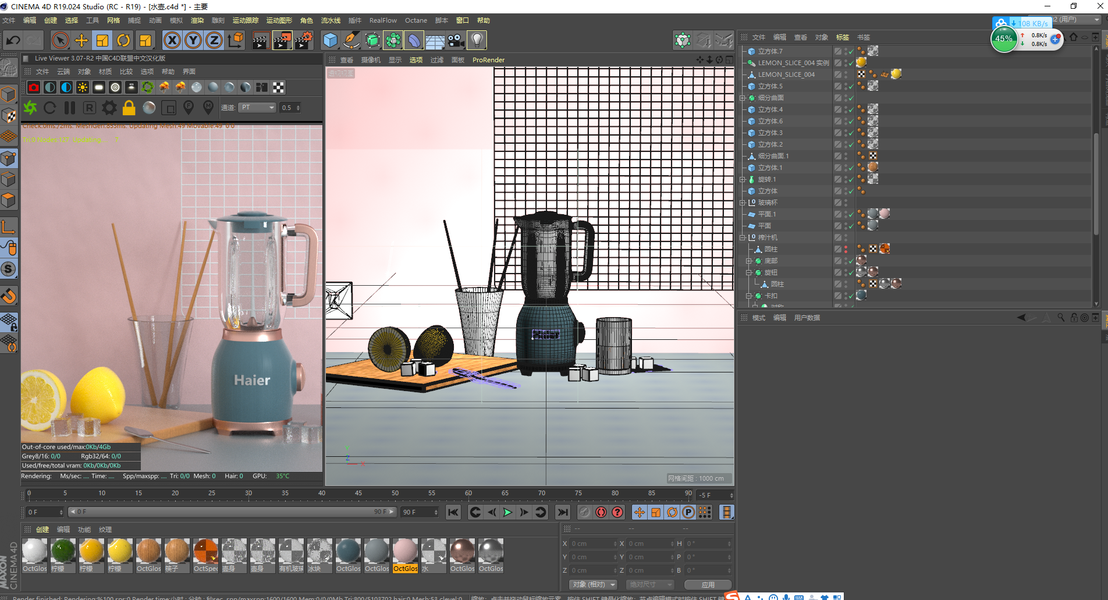Open Live Viewer 云端 menu
Image resolution: width=1108 pixels, height=600 pixels.
64,71
